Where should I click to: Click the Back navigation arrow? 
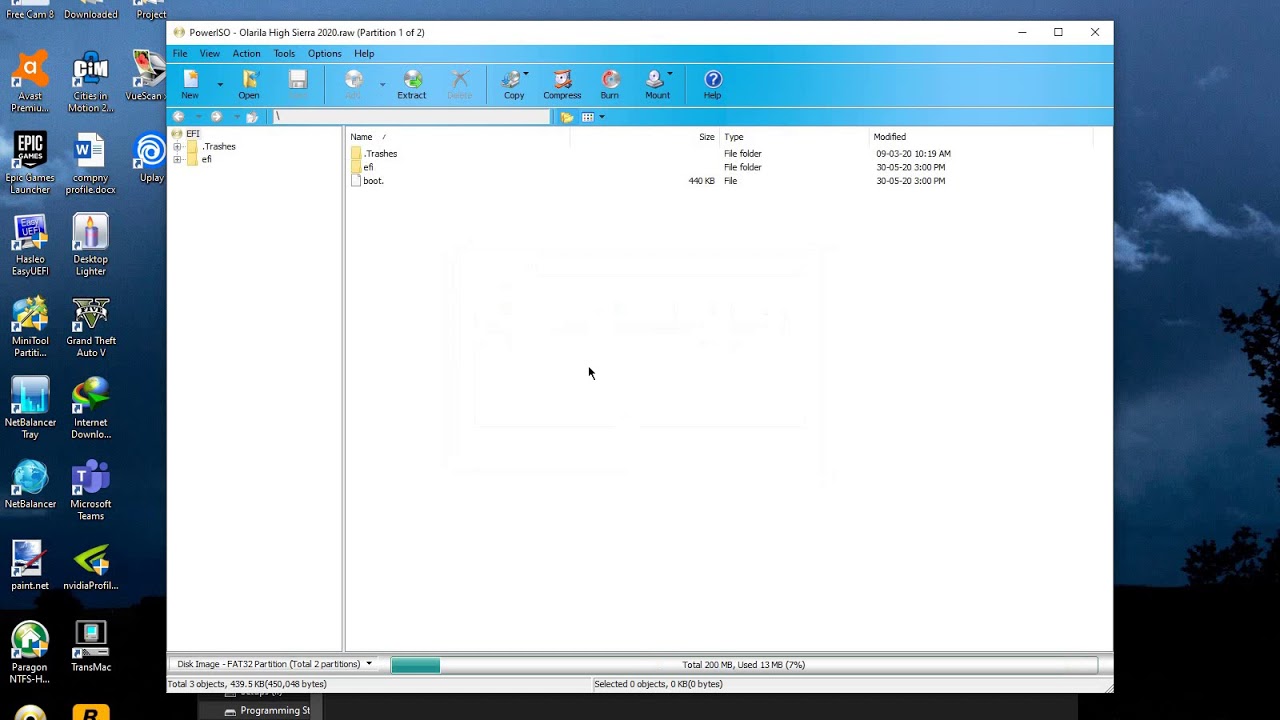178,117
